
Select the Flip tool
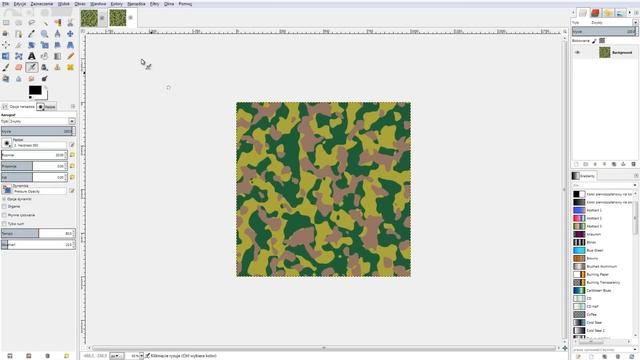(6, 56)
